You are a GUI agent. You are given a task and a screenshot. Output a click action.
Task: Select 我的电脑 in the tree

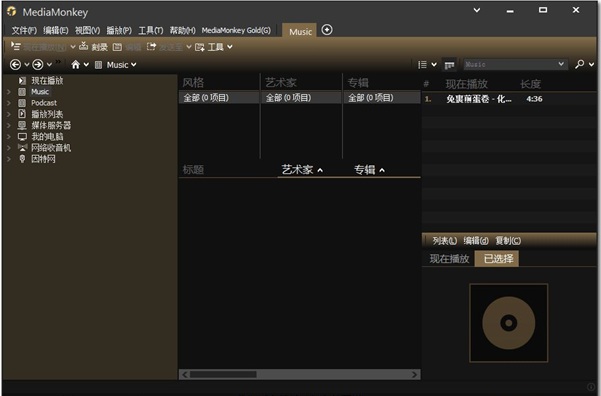pos(47,136)
